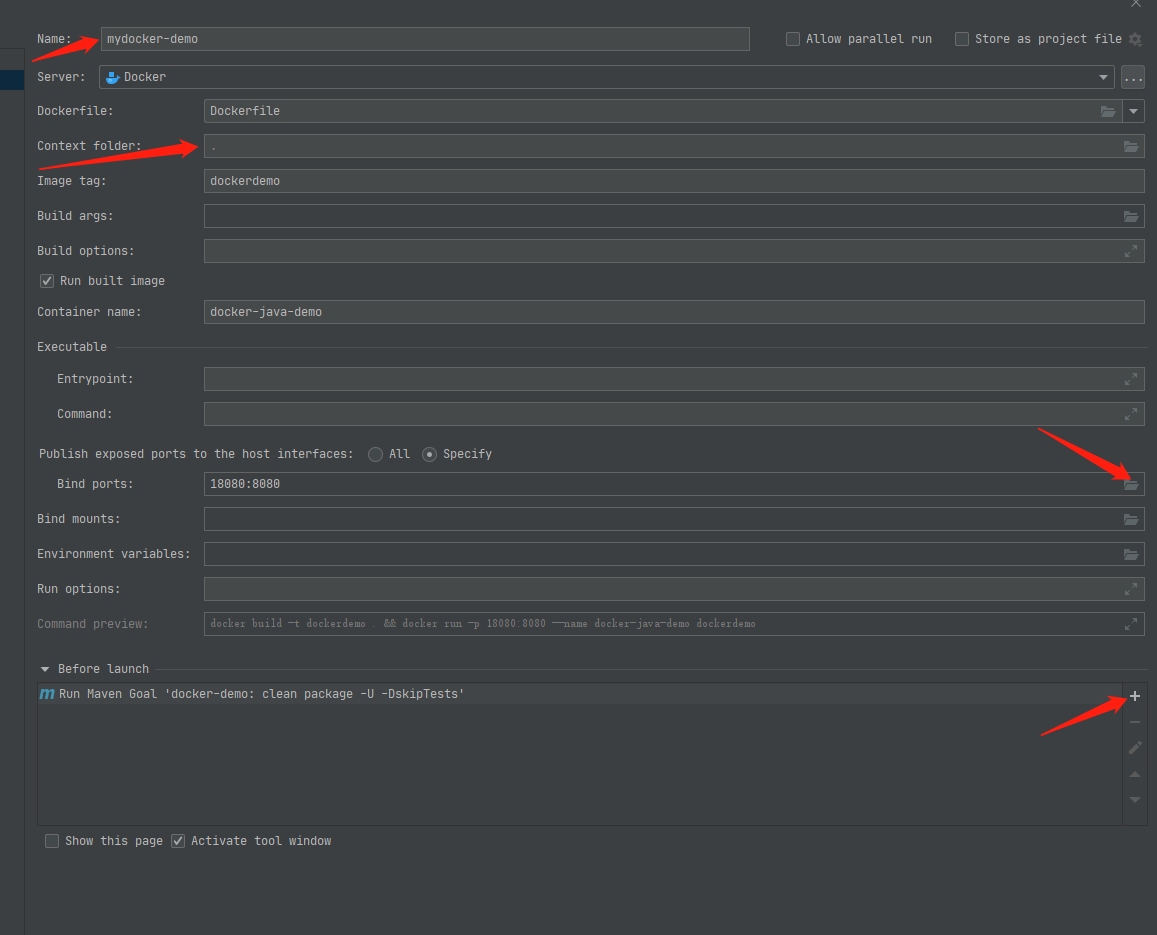This screenshot has width=1157, height=935.
Task: Click the Name field containing mydocker-demo
Action: [x=425, y=39]
